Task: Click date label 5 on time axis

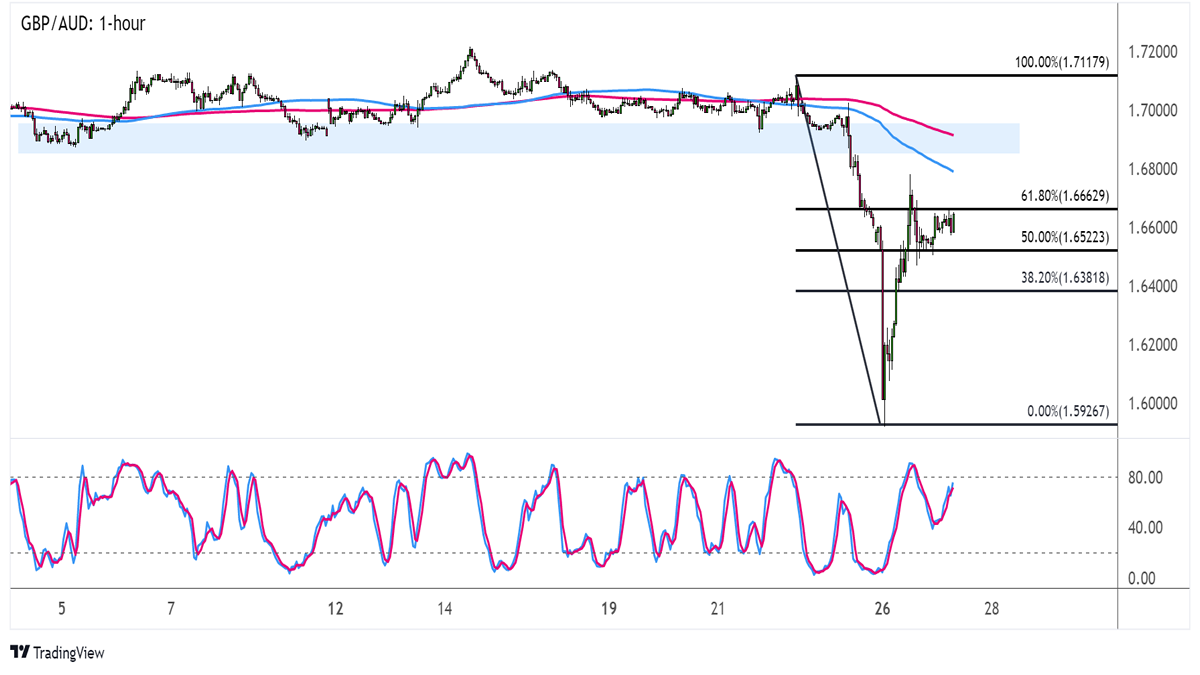Action: click(x=62, y=609)
